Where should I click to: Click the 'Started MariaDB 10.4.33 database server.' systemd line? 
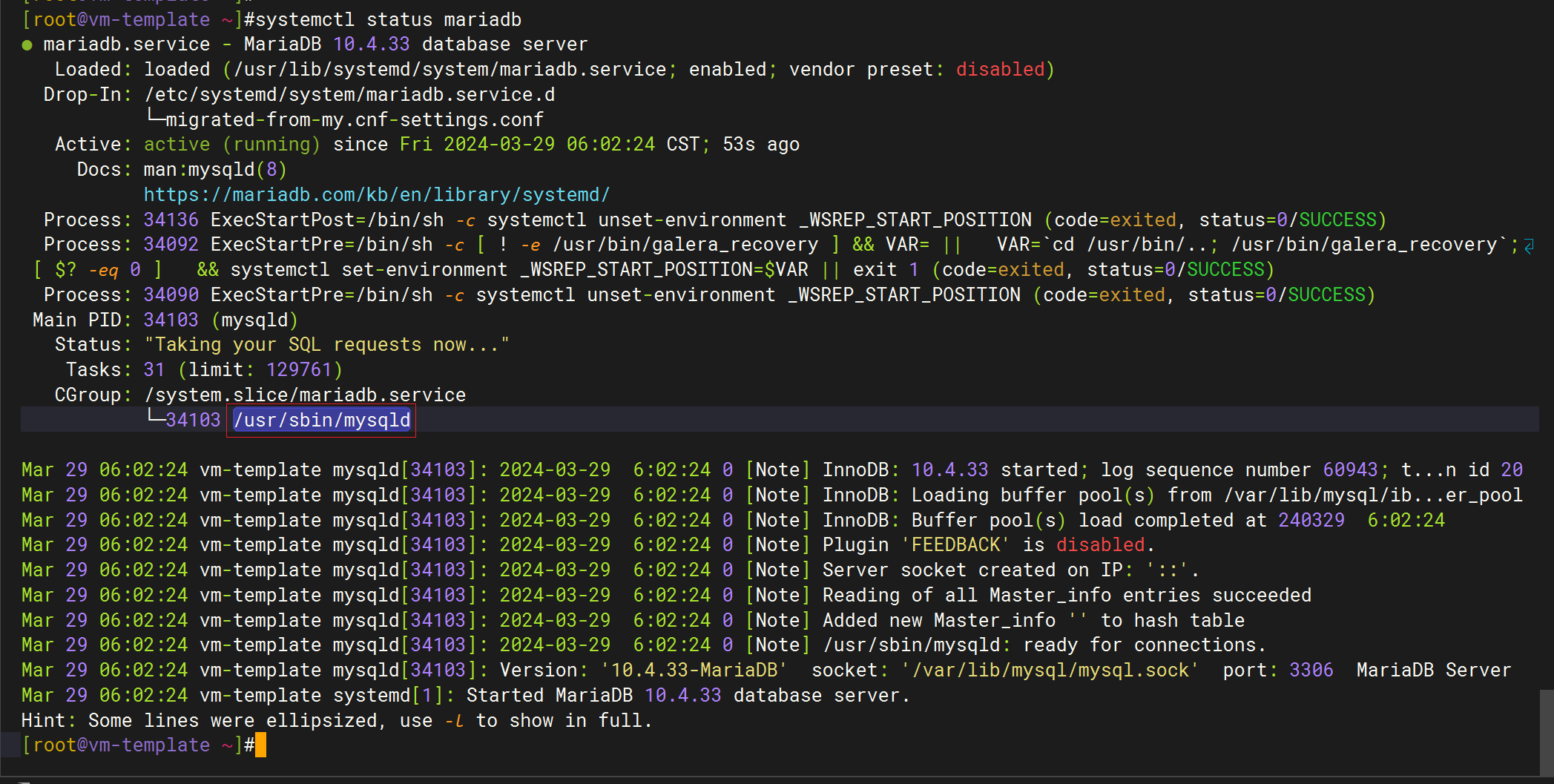tap(688, 696)
